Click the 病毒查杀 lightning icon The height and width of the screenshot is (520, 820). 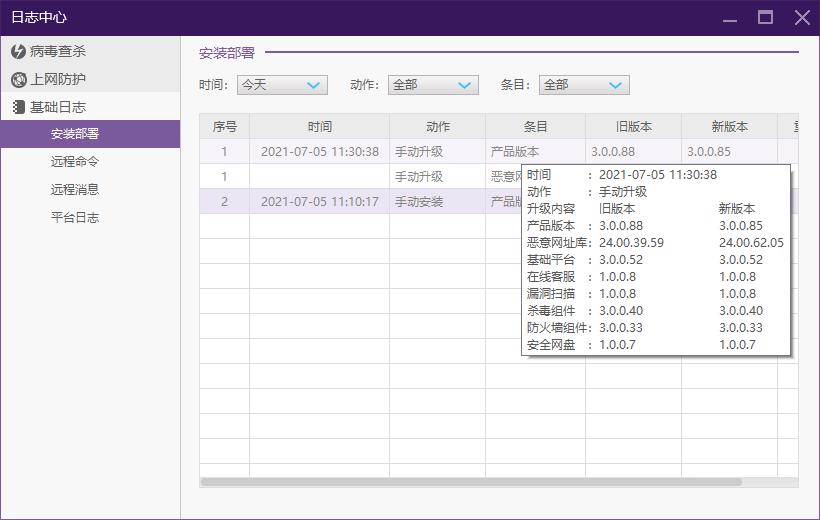click(x=18, y=51)
